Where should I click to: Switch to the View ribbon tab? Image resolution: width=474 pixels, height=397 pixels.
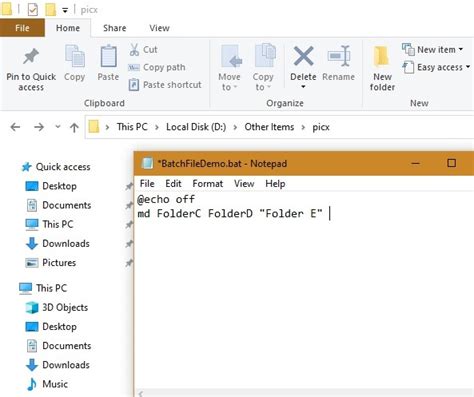point(159,28)
